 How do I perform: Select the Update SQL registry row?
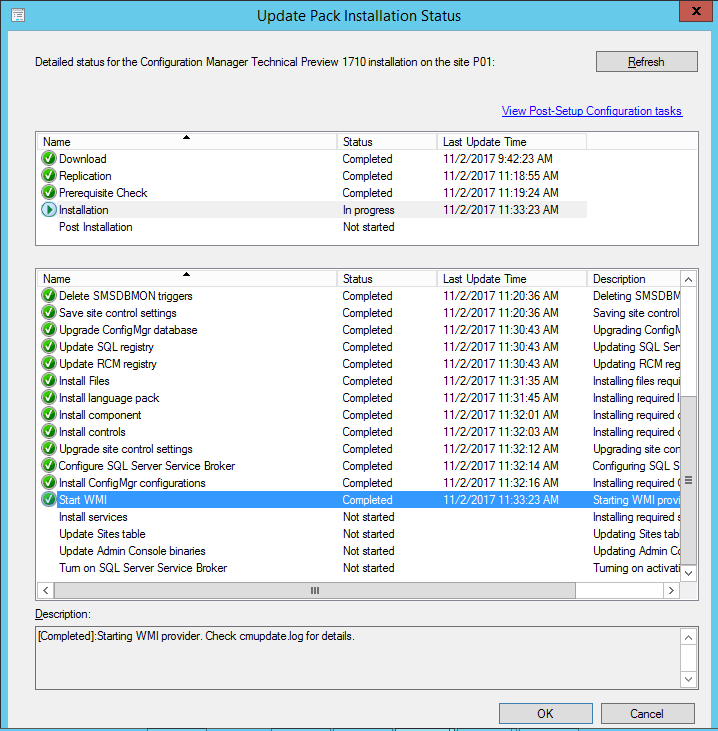point(359,347)
